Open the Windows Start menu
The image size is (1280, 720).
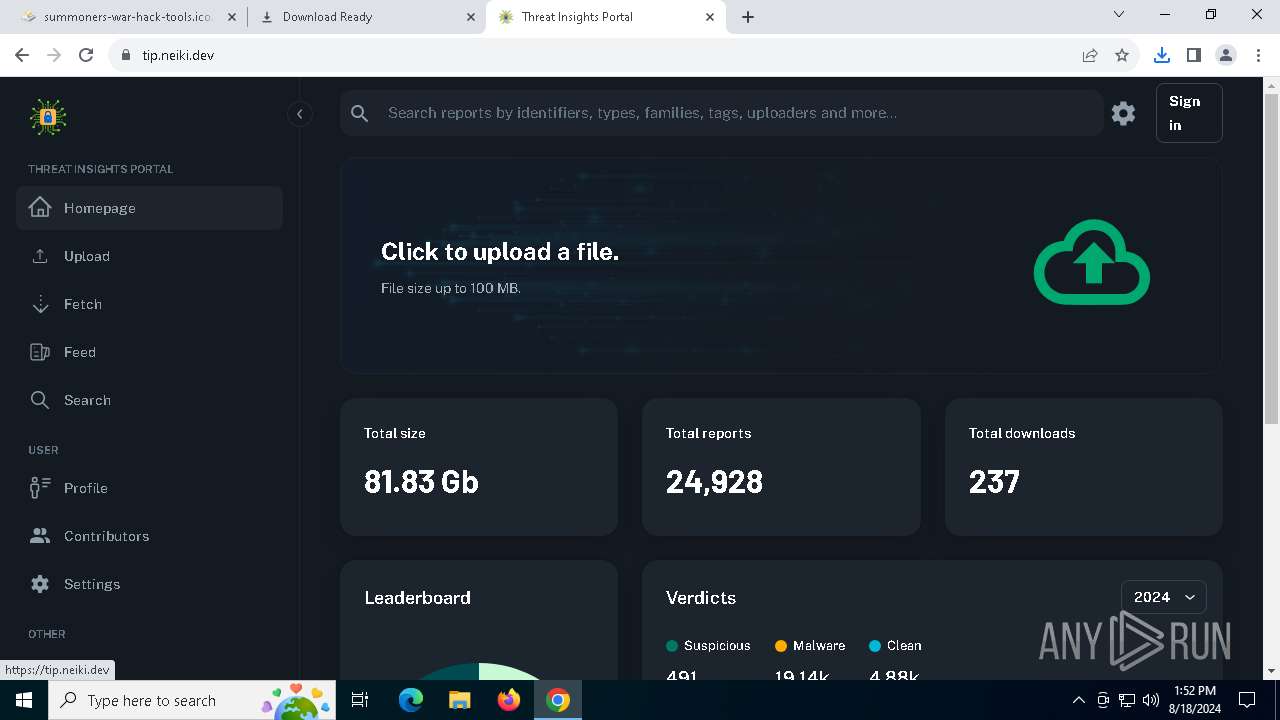coord(24,700)
